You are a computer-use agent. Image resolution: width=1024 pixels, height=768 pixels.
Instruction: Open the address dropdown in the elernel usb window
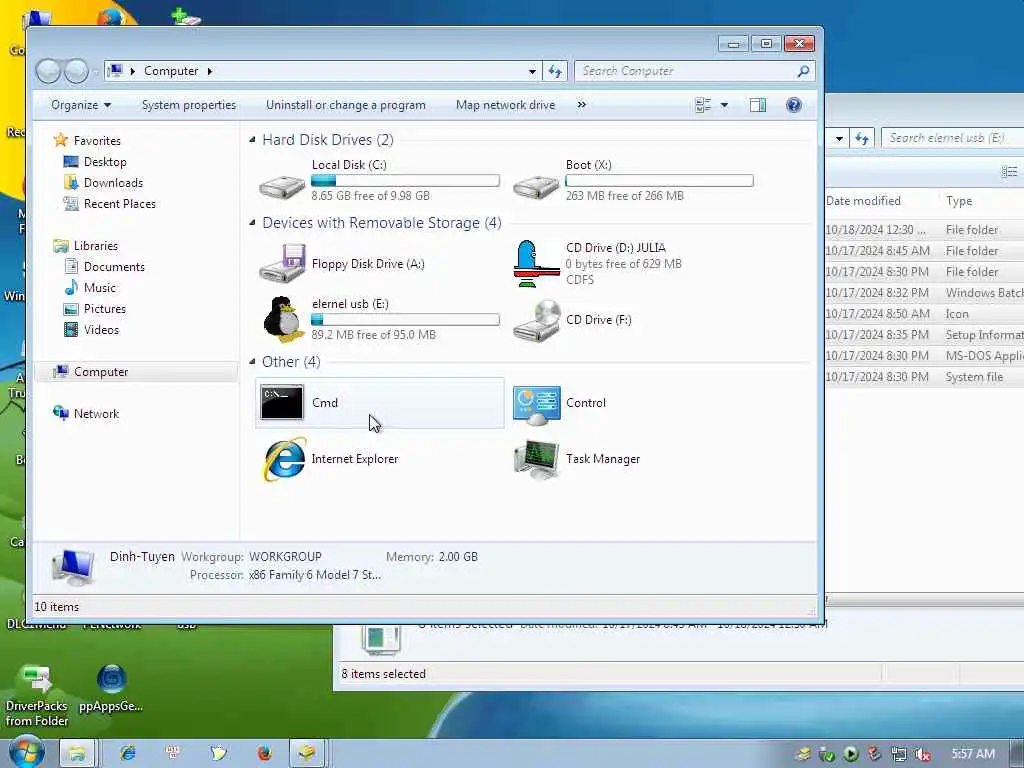(x=839, y=138)
